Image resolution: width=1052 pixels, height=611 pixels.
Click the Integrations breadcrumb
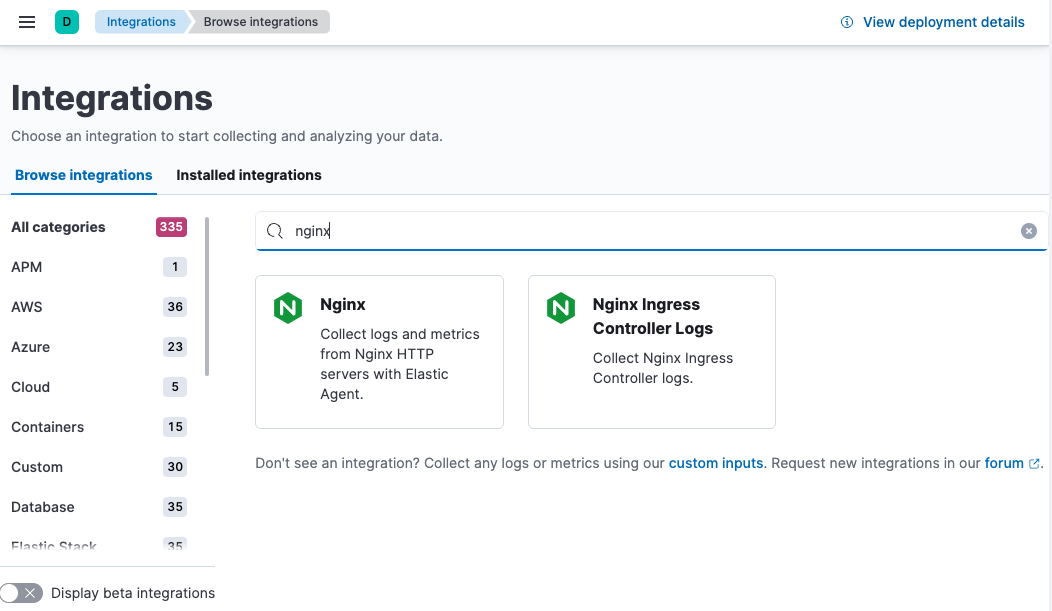[x=141, y=21]
